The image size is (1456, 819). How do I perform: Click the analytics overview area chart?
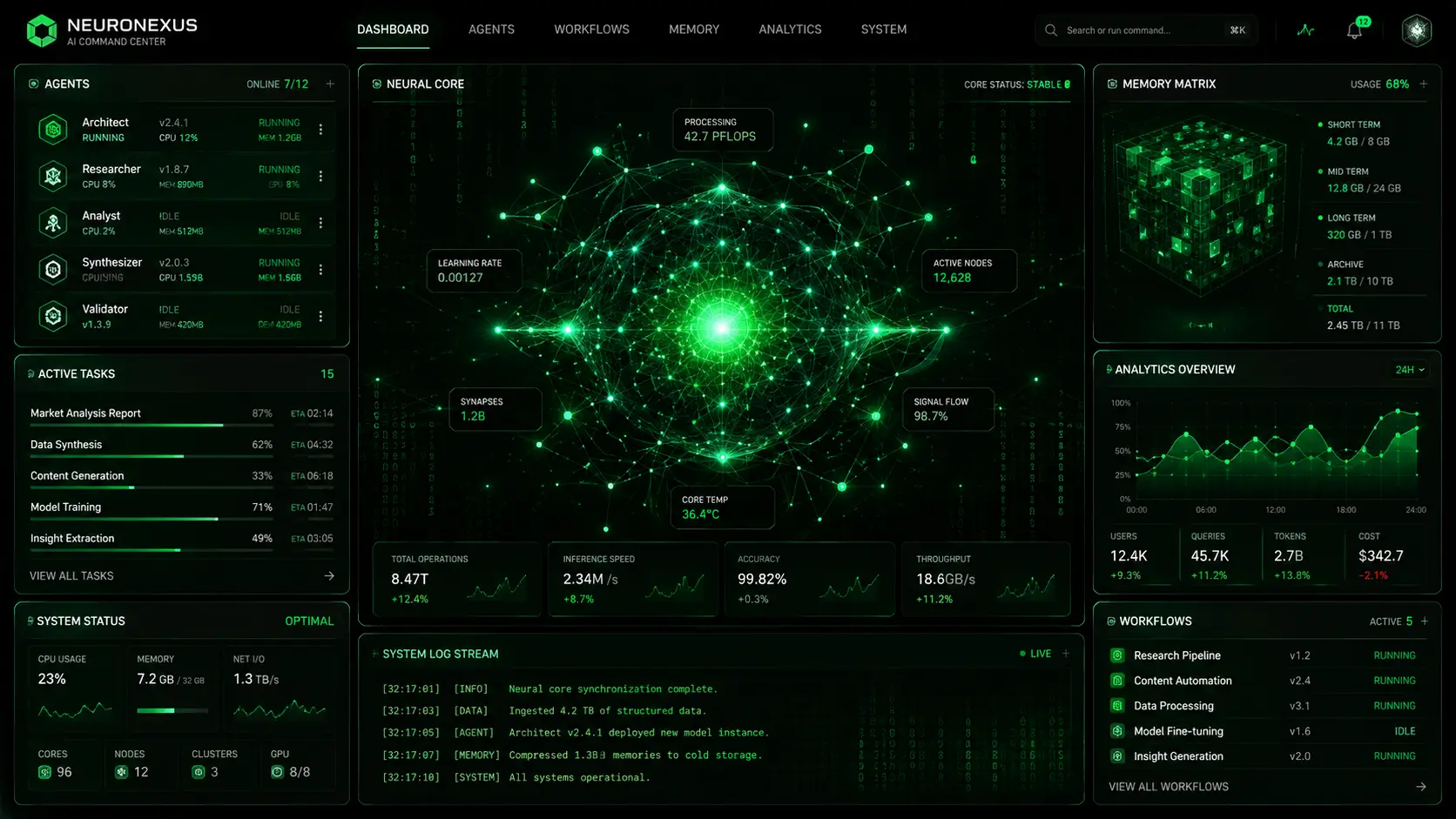tap(1277, 453)
